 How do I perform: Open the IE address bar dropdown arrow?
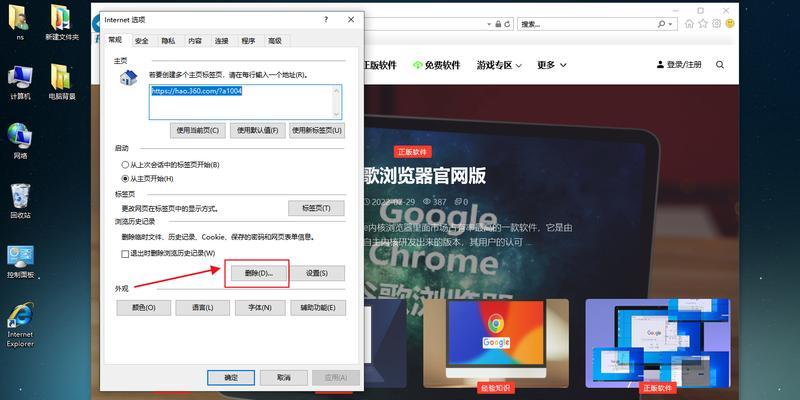tap(488, 24)
